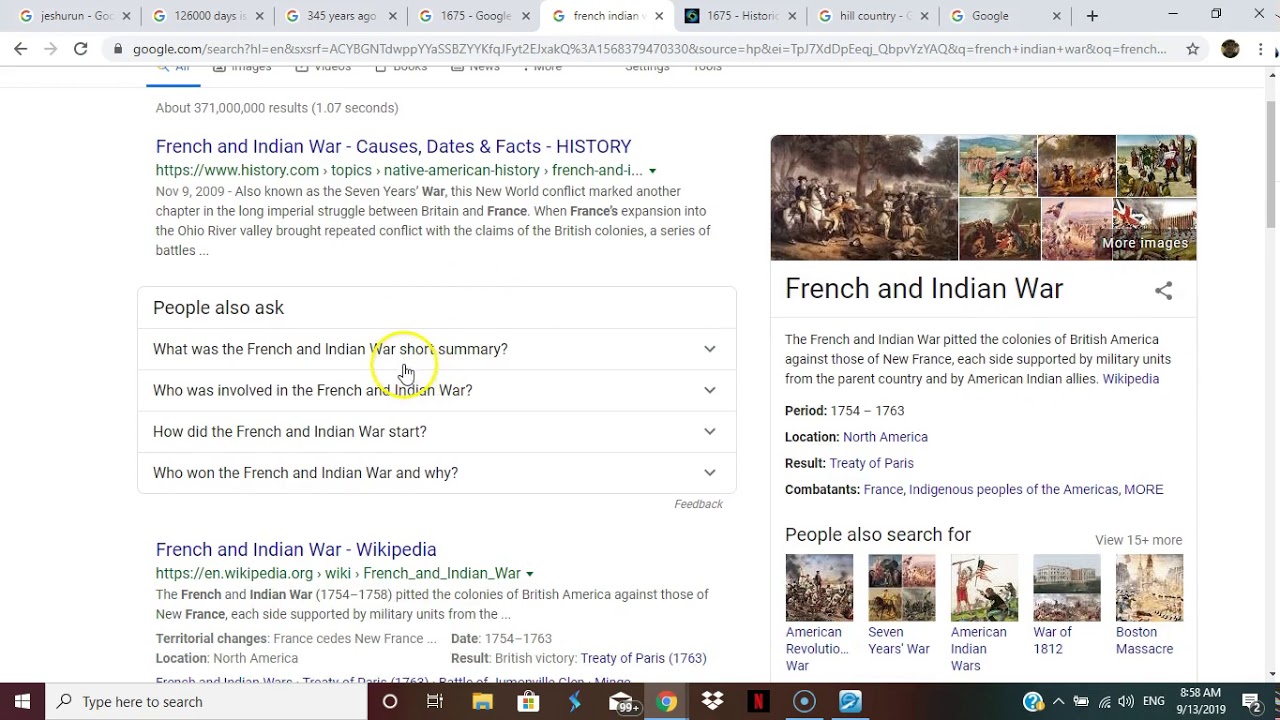
Task: Go back using the browser back arrow
Action: pyautogui.click(x=21, y=49)
